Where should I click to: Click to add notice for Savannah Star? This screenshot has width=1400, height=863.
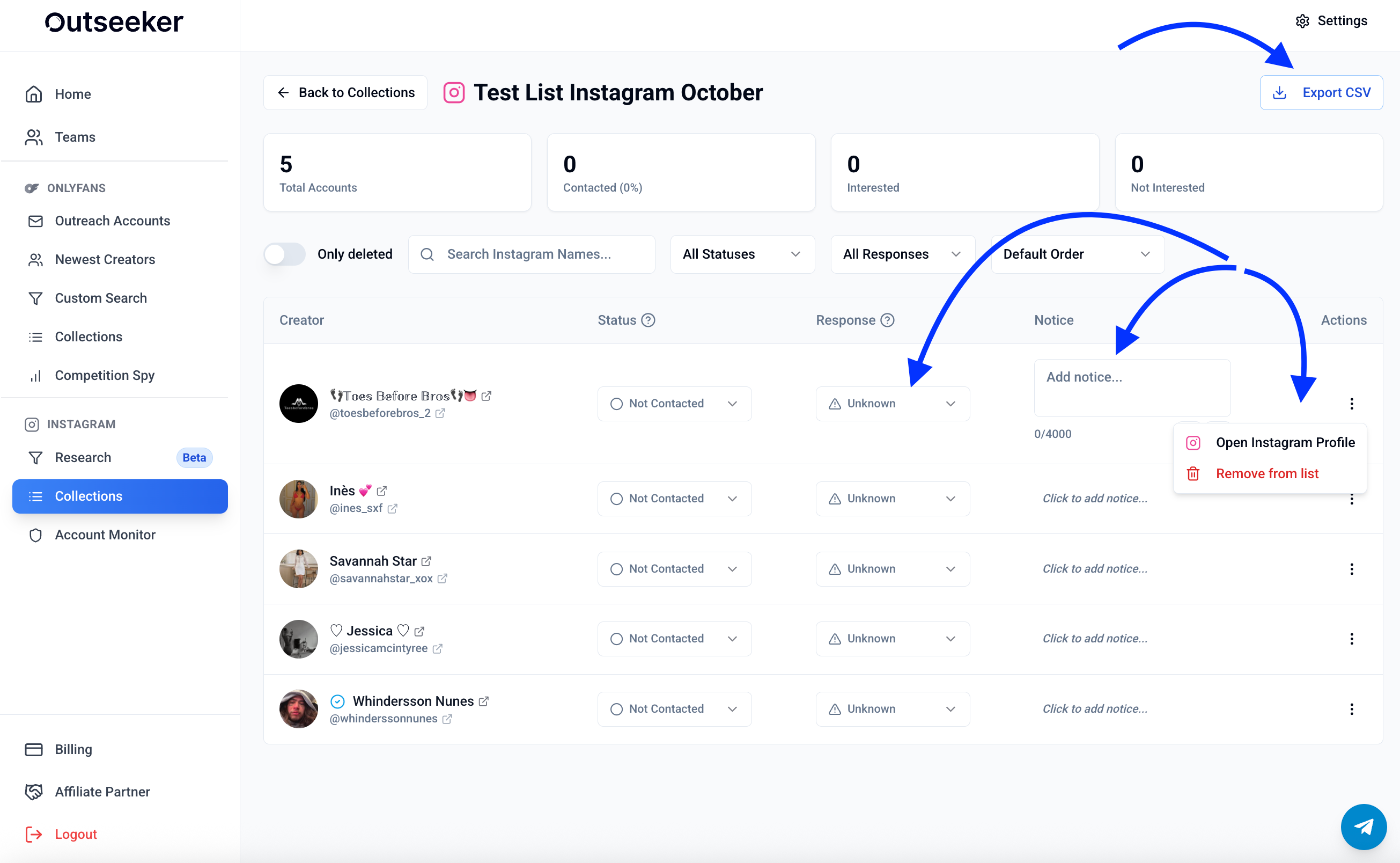(x=1095, y=569)
